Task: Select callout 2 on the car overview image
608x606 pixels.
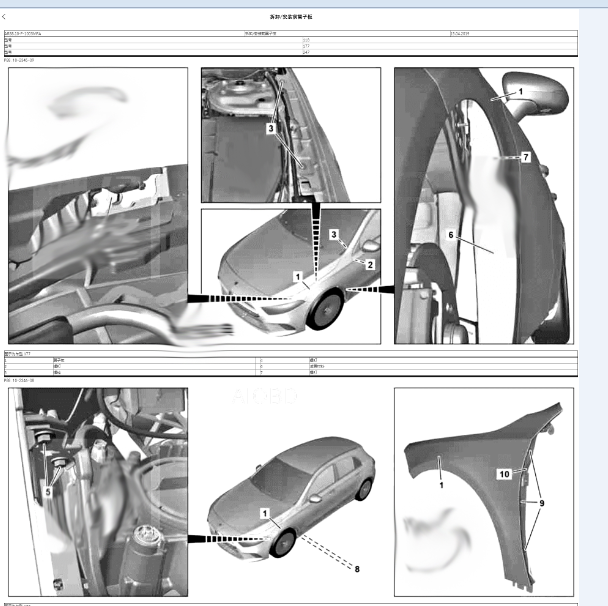Action: coord(370,265)
